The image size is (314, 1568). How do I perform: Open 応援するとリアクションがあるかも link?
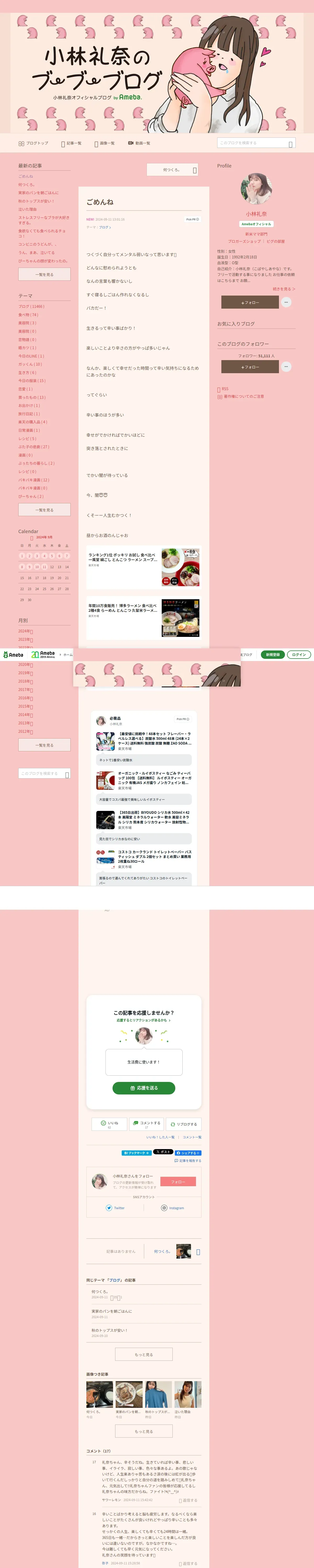pos(143,1020)
